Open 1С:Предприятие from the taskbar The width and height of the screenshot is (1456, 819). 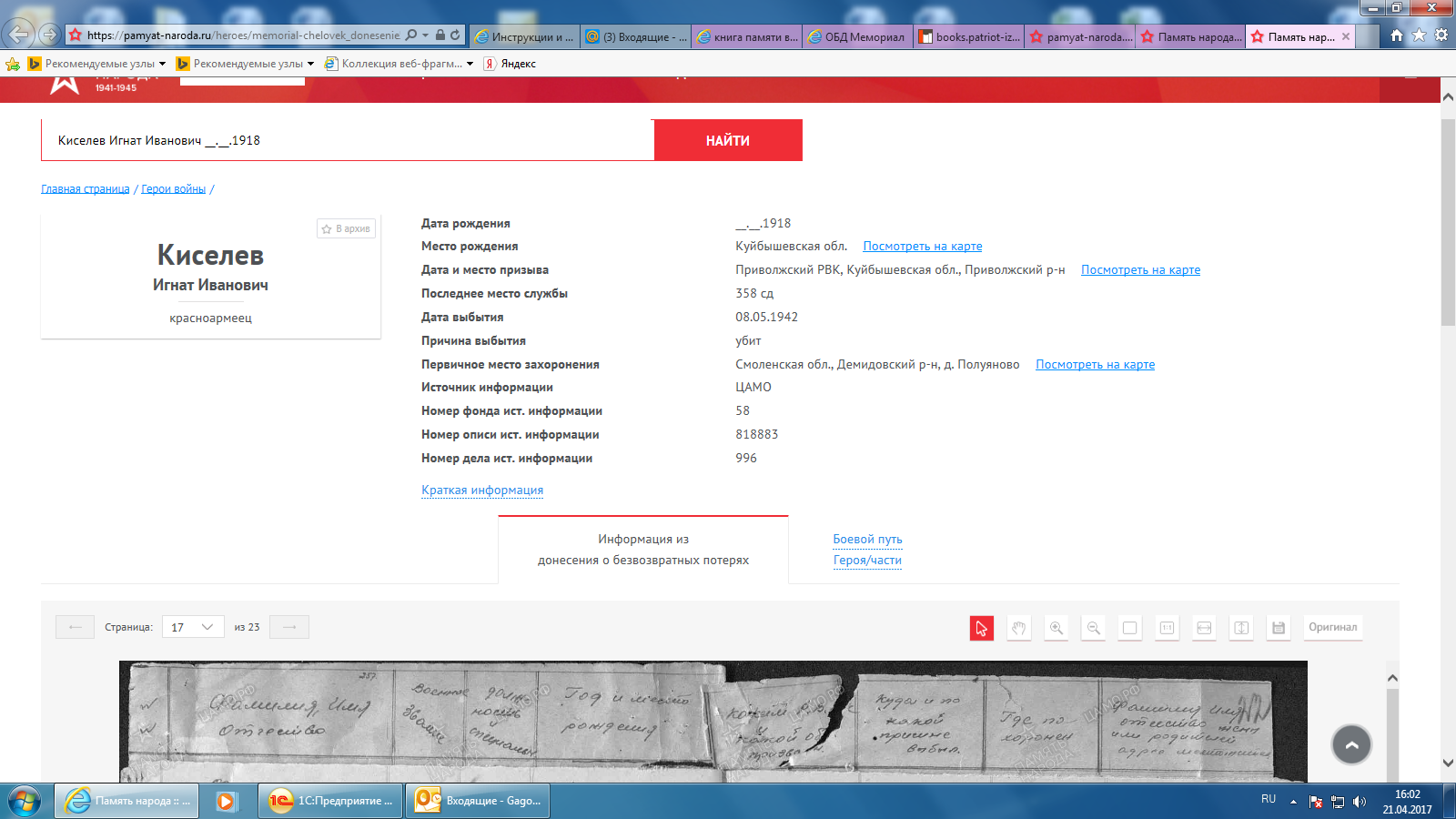[330, 801]
